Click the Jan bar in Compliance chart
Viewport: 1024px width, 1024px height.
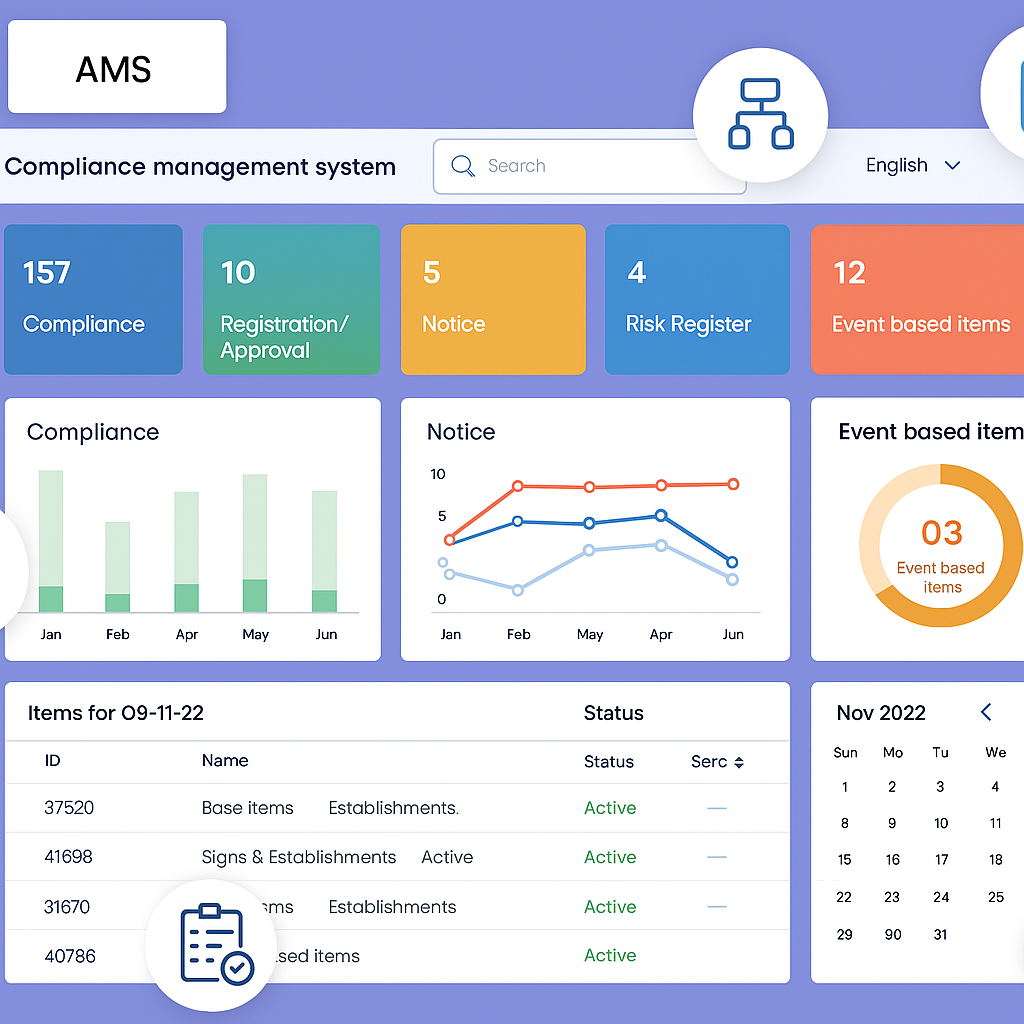coord(51,541)
